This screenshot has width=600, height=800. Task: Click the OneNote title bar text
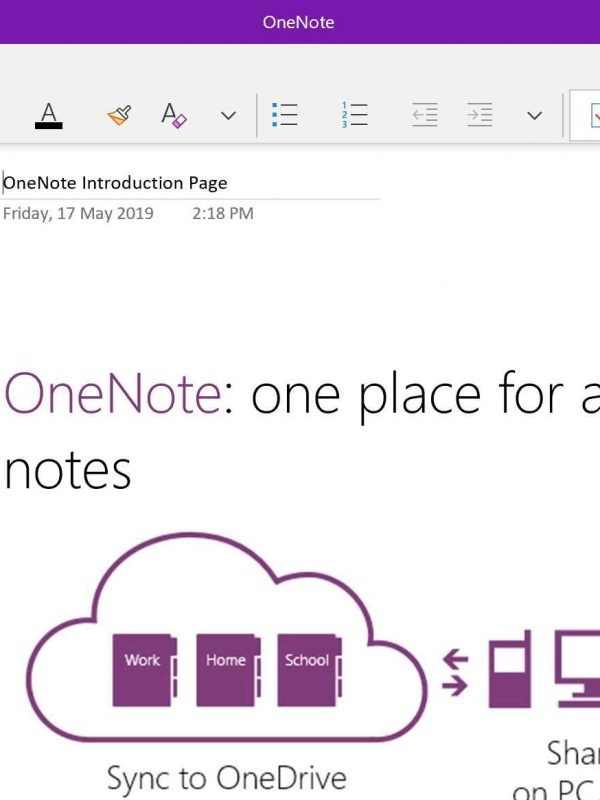[299, 22]
